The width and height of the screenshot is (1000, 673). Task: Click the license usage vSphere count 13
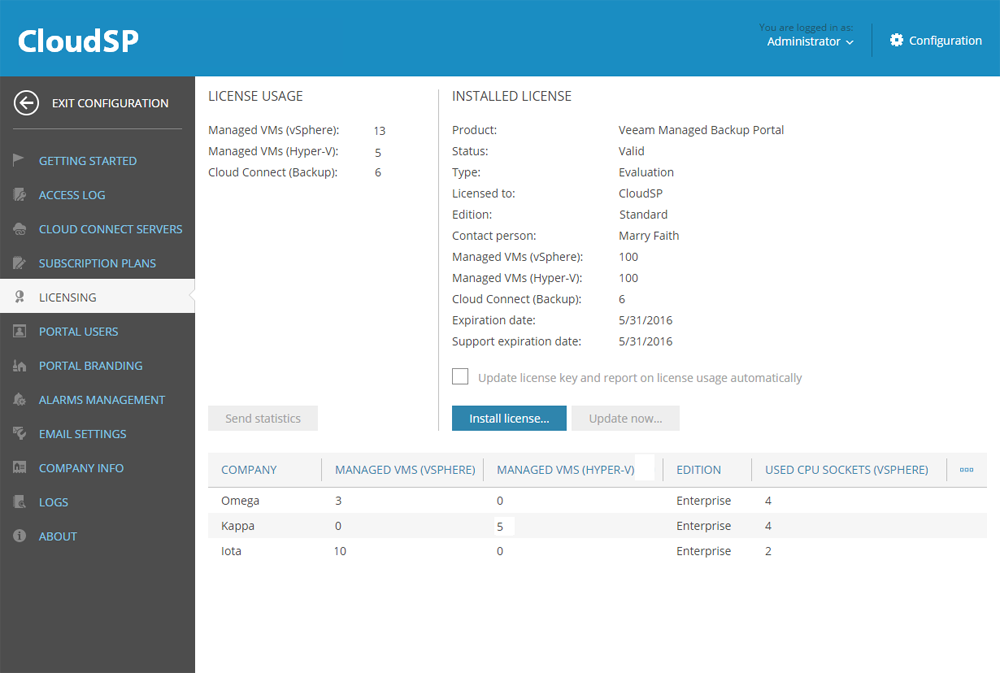(x=379, y=131)
